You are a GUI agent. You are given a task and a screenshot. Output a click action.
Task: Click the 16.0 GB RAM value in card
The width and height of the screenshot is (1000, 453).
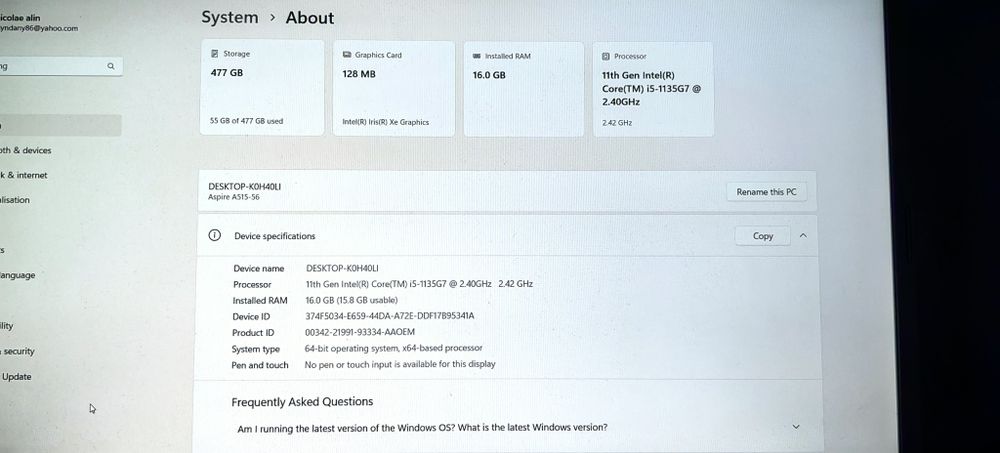[489, 75]
